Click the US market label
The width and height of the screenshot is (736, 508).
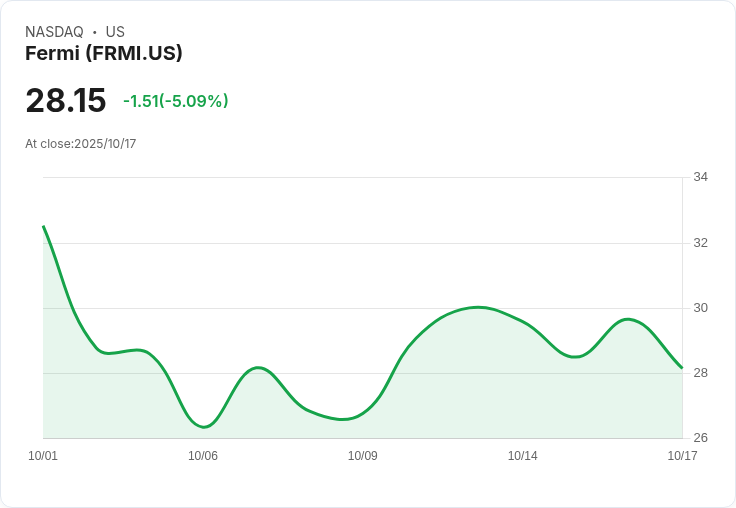pos(115,32)
